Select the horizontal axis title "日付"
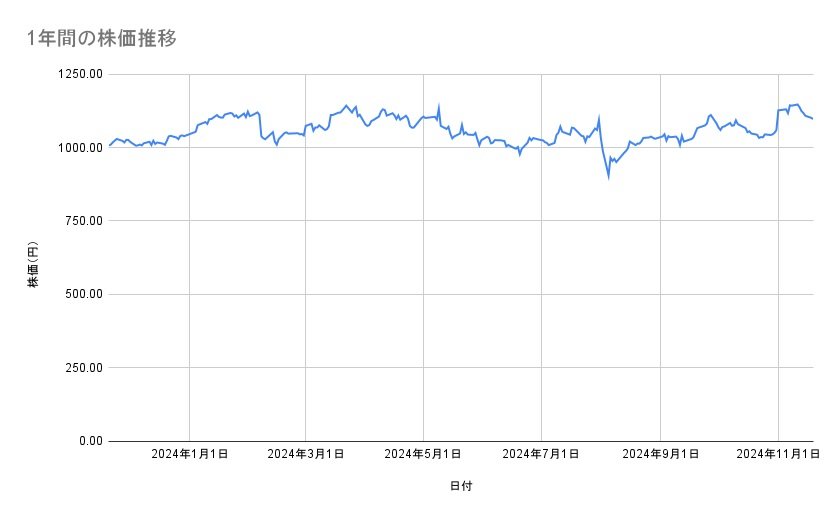Image resolution: width=839 pixels, height=519 pixels. [x=461, y=486]
